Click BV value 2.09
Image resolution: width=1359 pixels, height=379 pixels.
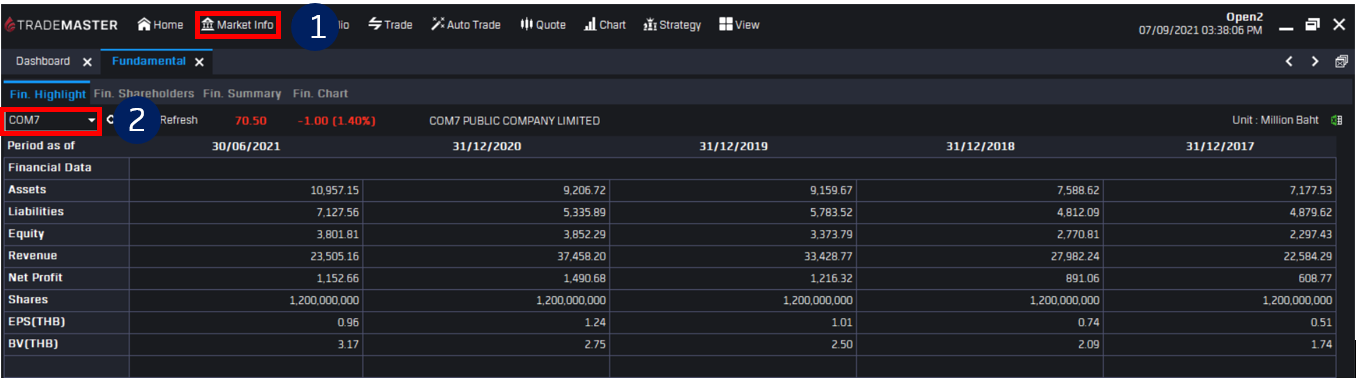tap(1089, 344)
